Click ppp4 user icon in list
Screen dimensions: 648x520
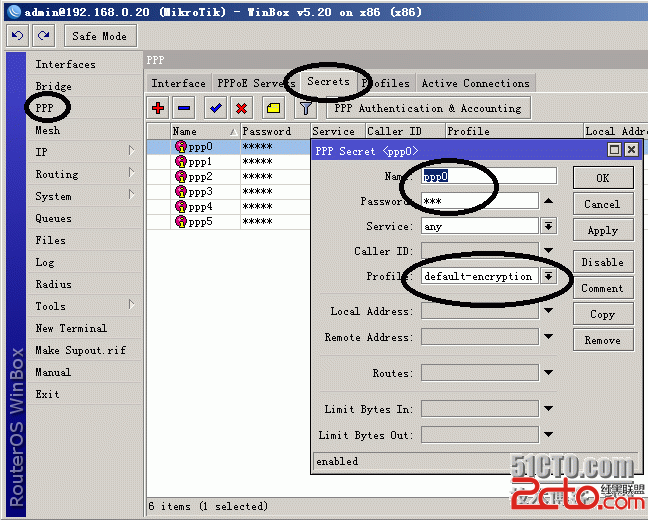[x=181, y=206]
